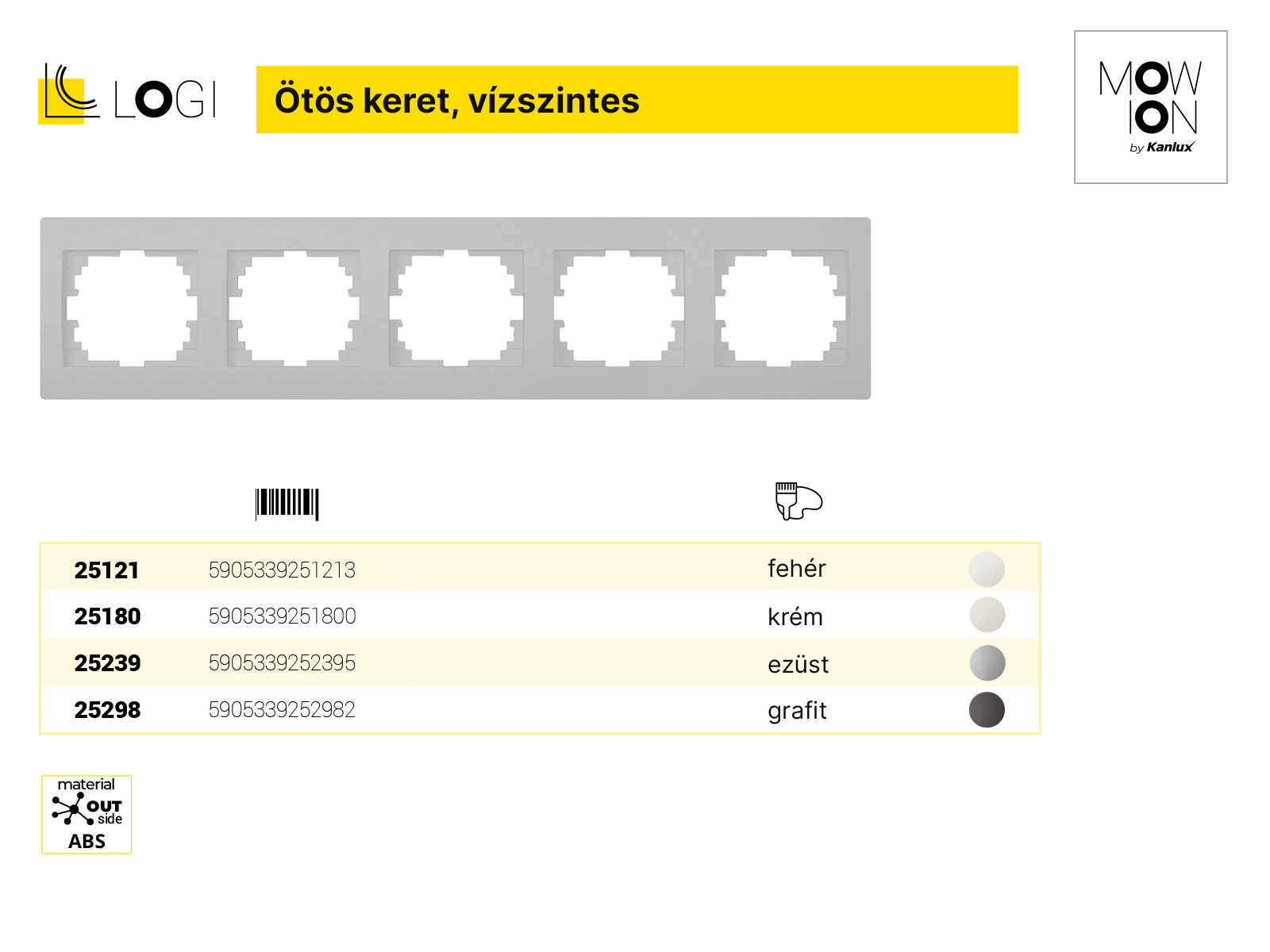
Task: Click the ezüst color label
Action: pyautogui.click(x=798, y=664)
